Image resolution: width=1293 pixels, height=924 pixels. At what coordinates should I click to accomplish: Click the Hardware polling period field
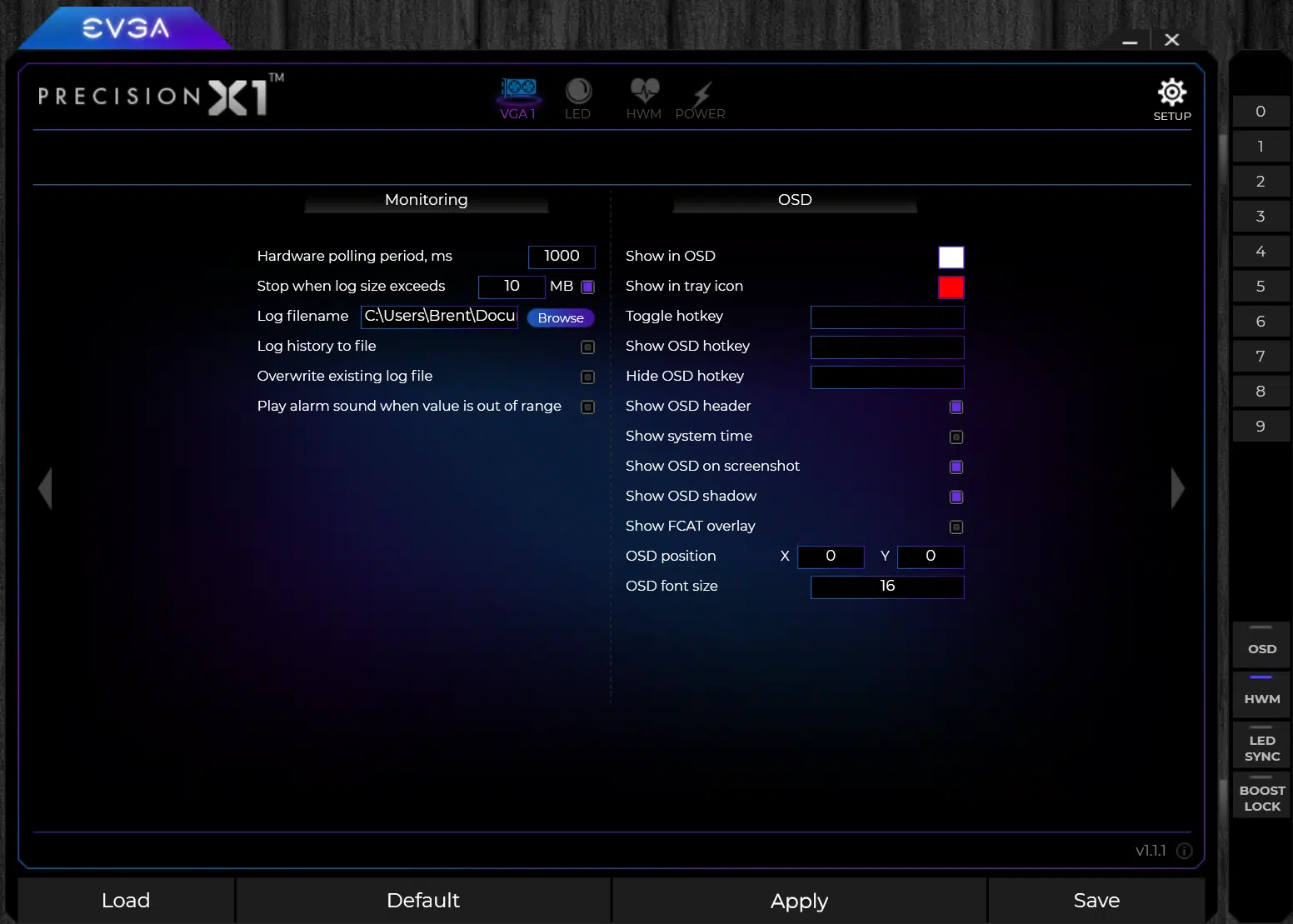coord(562,257)
